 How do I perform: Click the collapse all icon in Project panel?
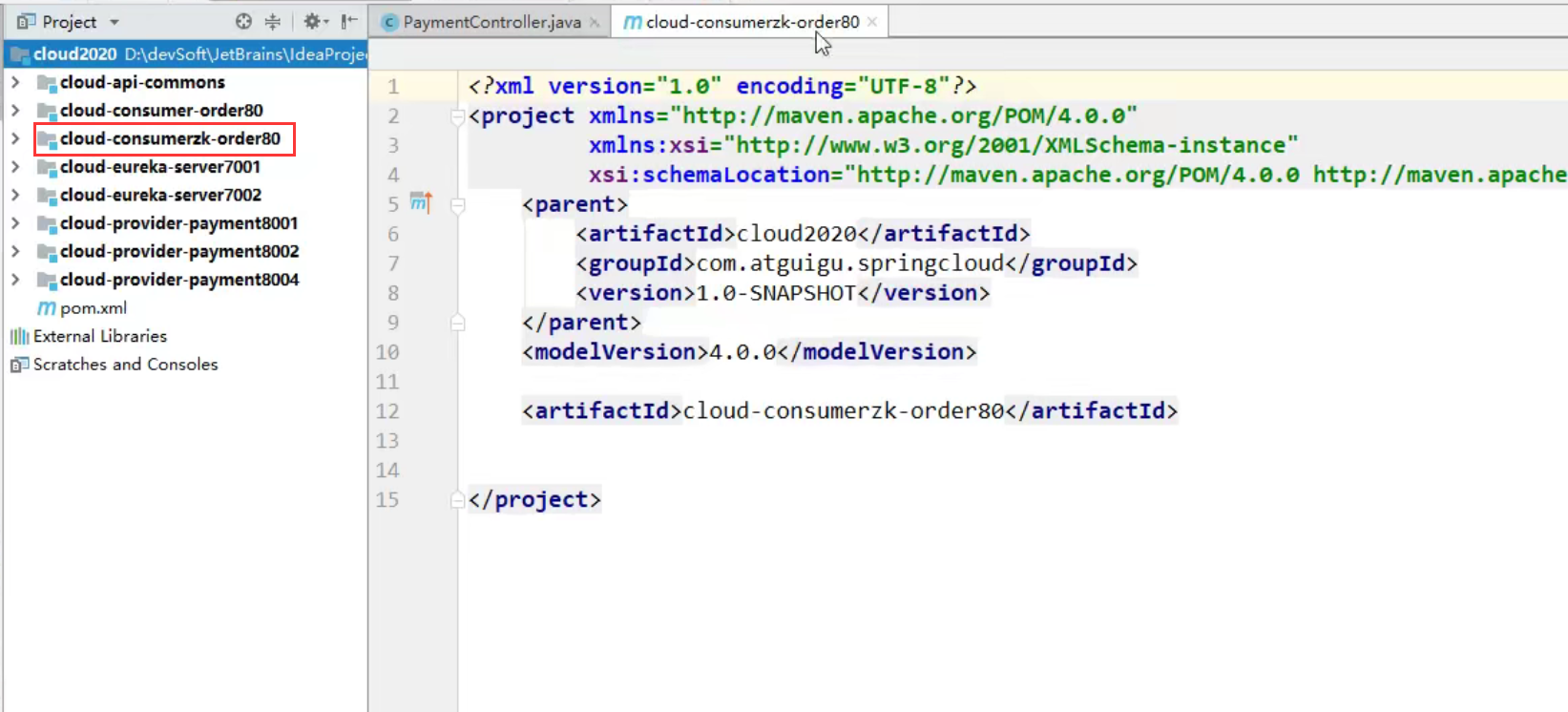tap(273, 21)
